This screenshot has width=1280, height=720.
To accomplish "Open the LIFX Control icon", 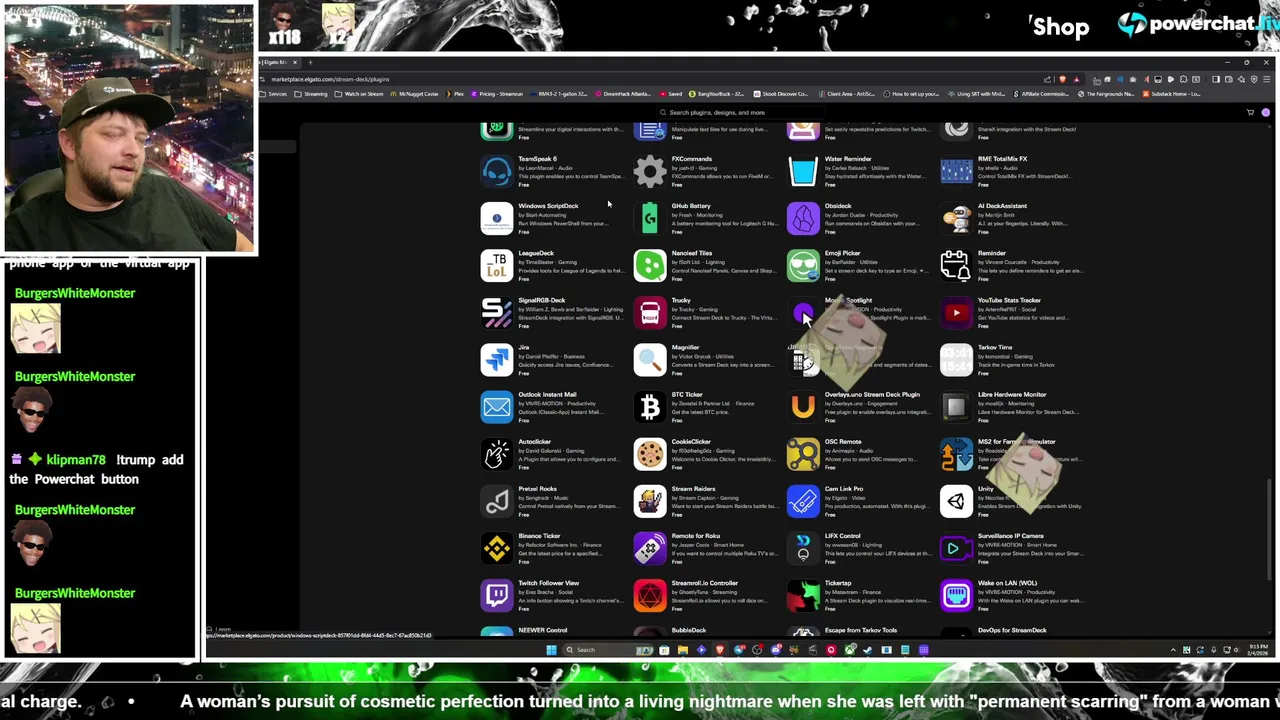I will (803, 548).
